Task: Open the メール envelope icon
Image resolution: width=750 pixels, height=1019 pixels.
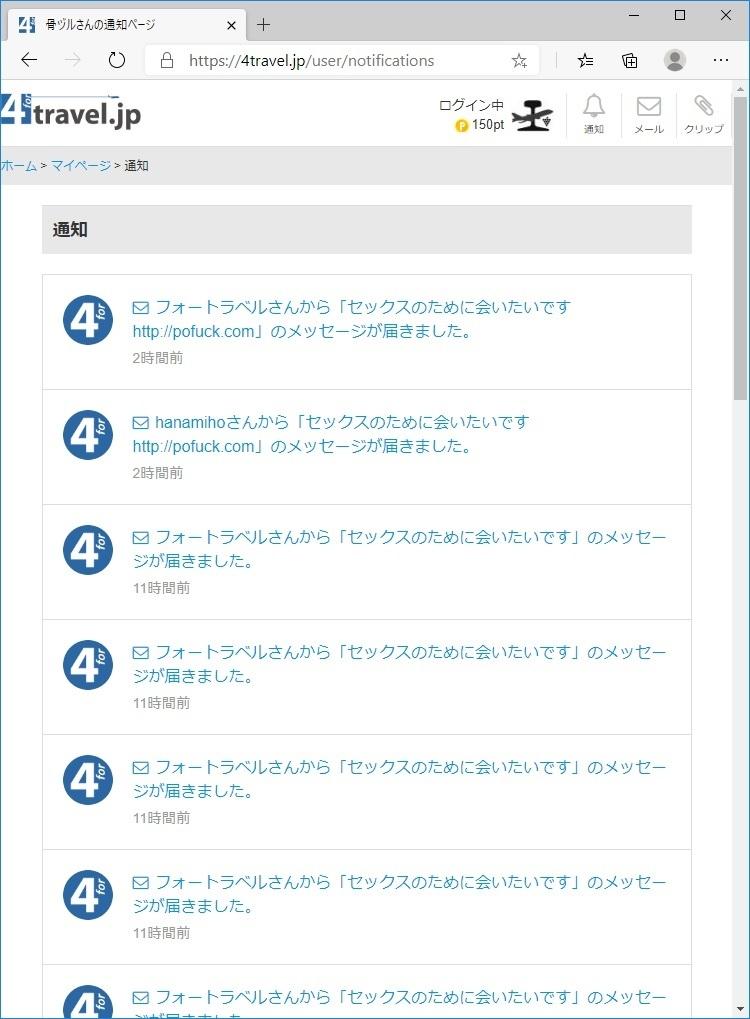Action: pos(649,114)
